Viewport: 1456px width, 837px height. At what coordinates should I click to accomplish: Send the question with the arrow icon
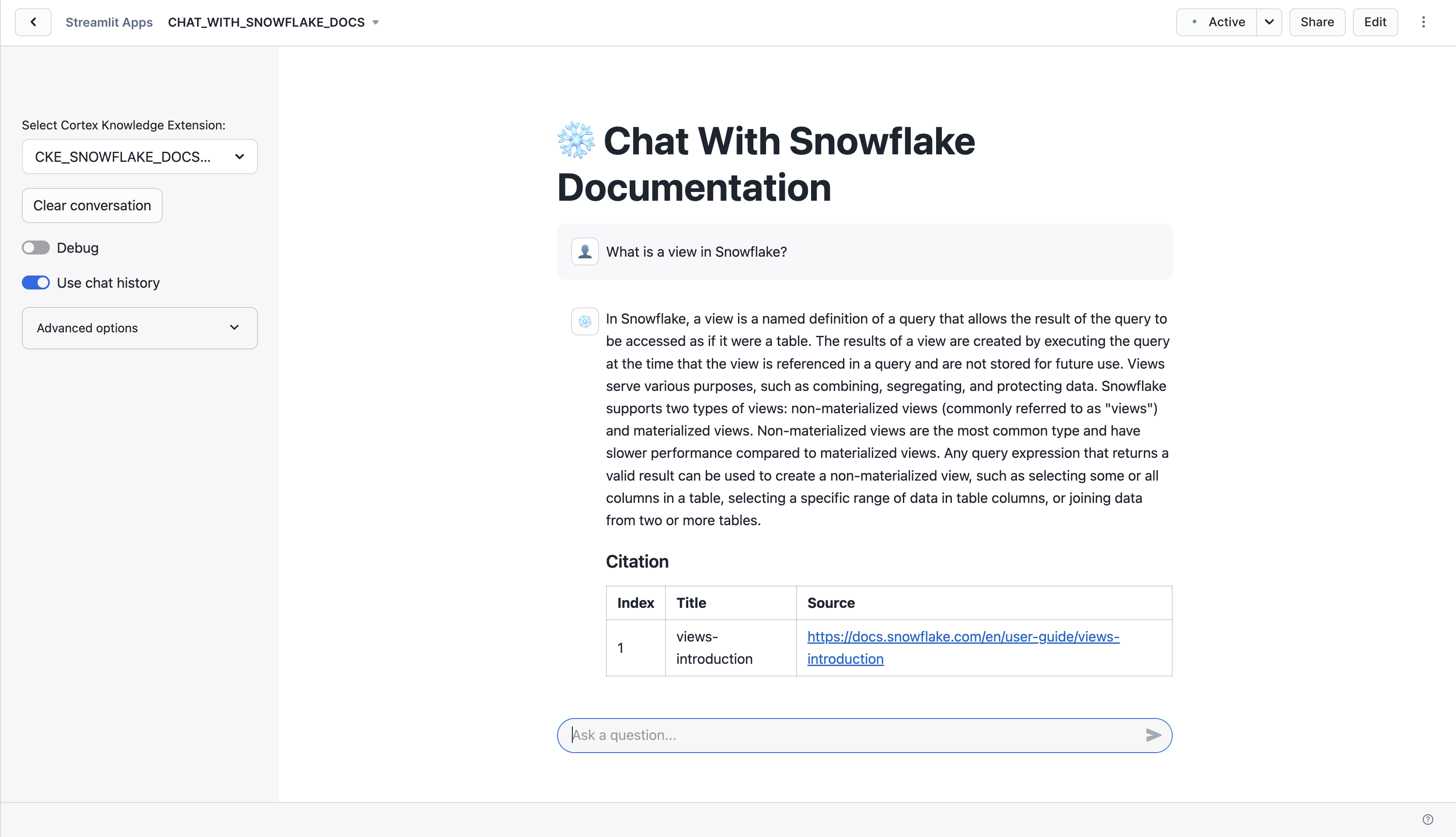tap(1153, 735)
